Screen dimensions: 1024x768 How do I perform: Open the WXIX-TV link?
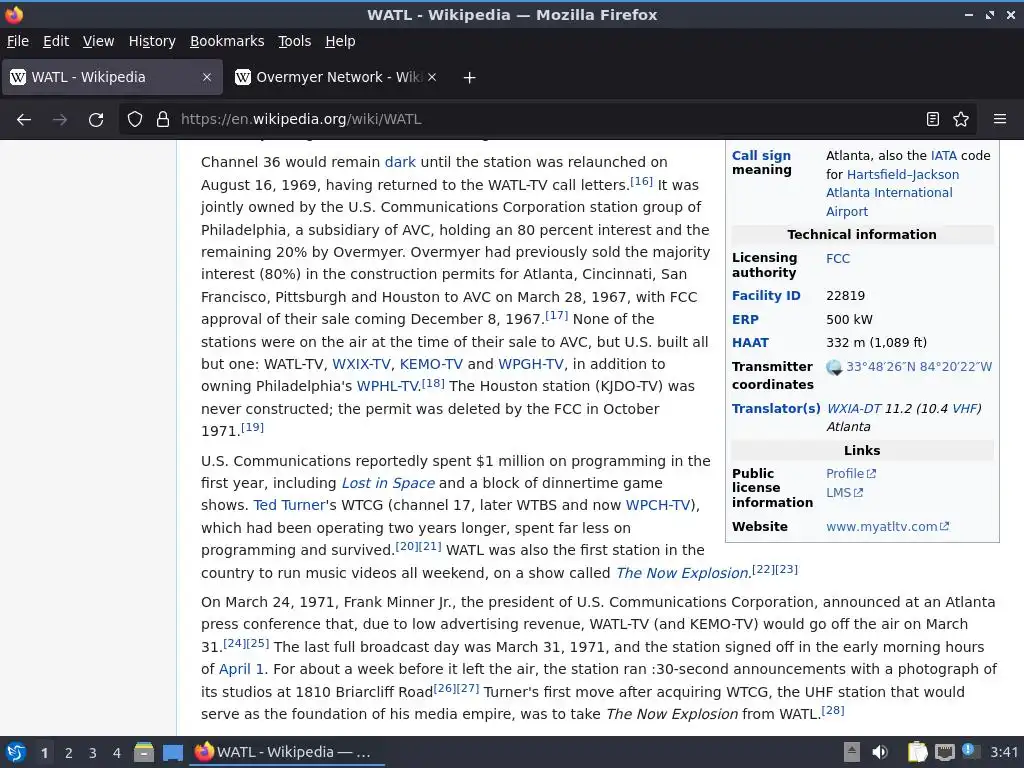(361, 364)
